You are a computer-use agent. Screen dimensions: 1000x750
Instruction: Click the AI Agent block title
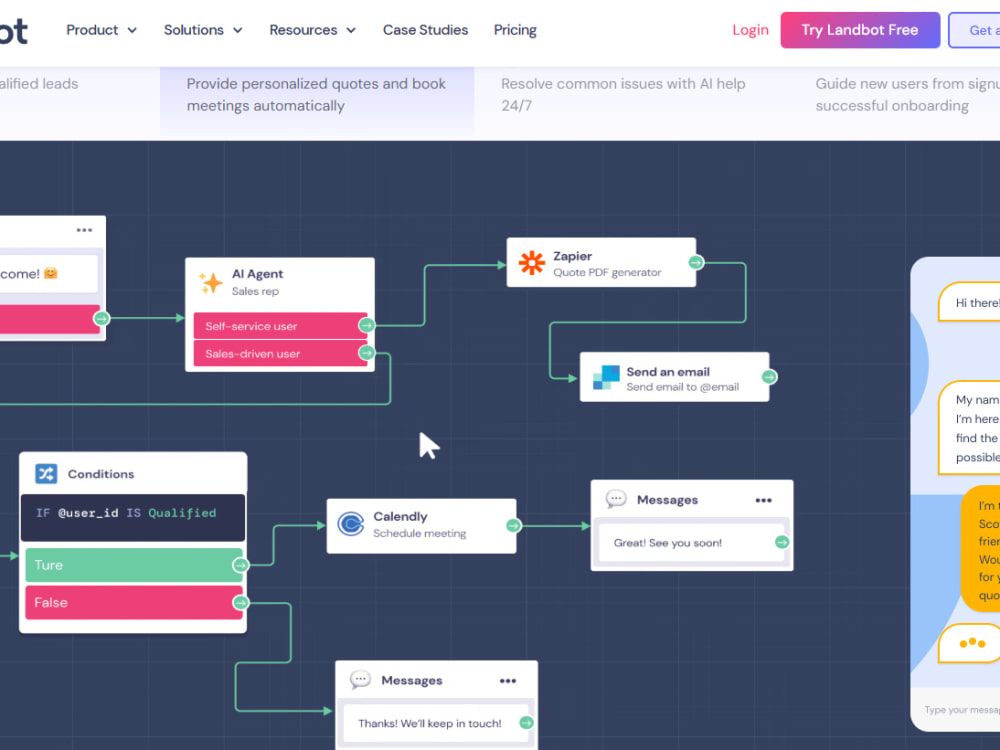pos(257,274)
